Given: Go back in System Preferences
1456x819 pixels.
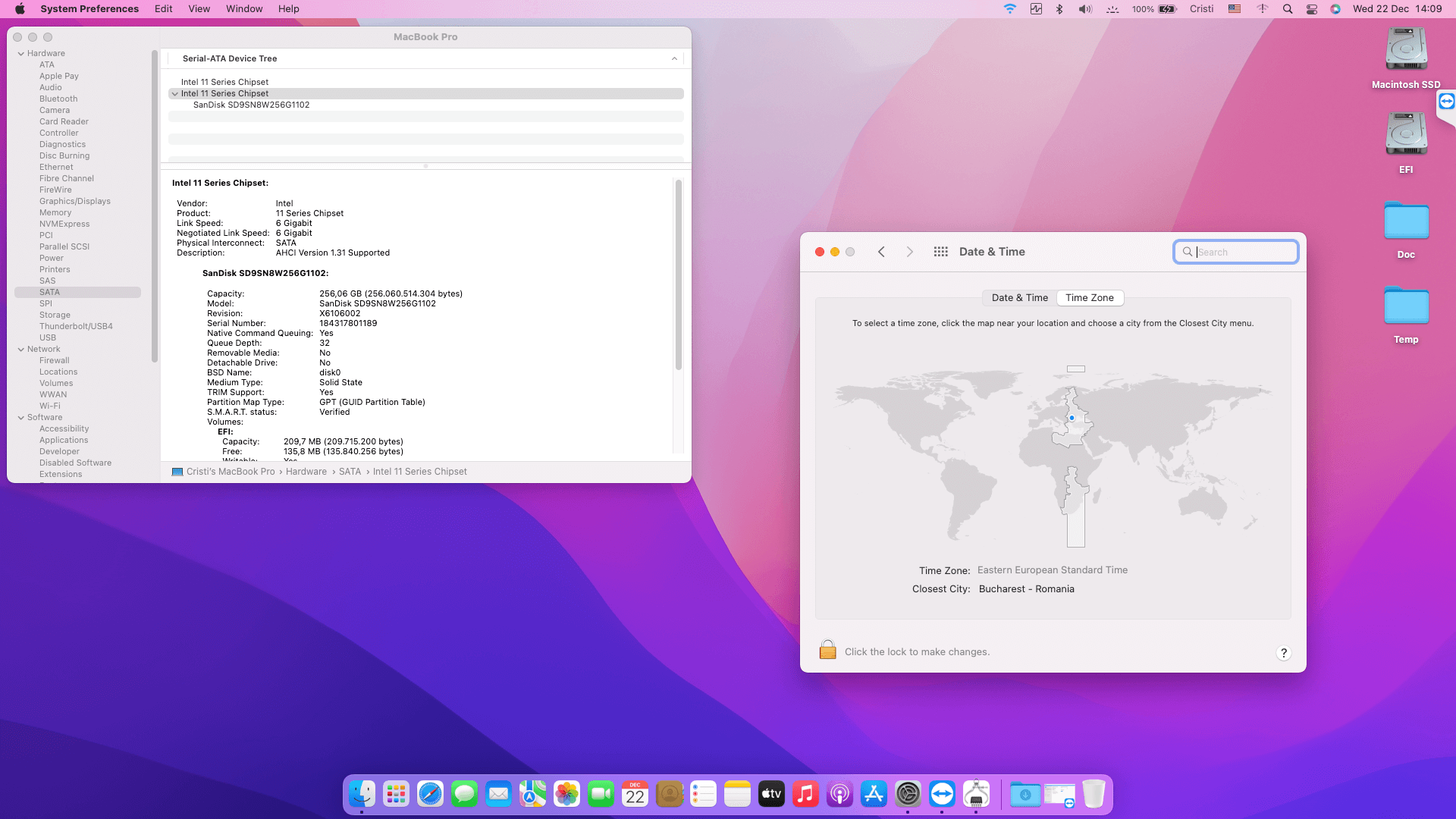Looking at the screenshot, I should click(881, 252).
